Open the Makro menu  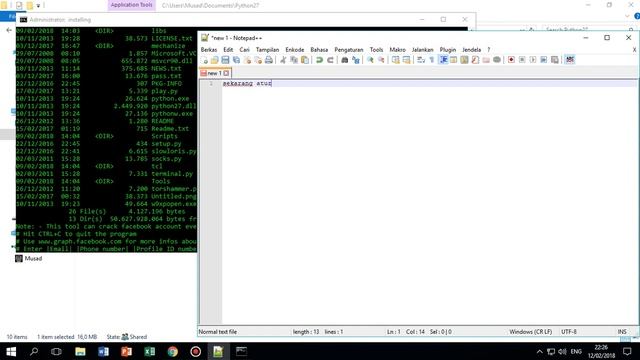point(398,49)
